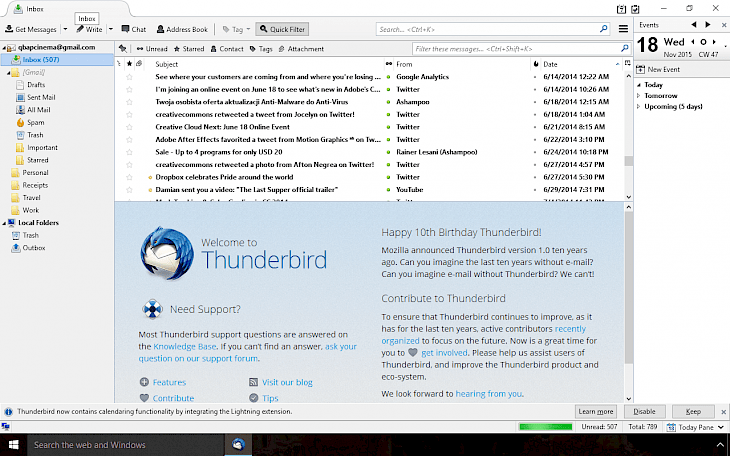Click the get involved link
This screenshot has height=456, width=730.
pos(444,353)
